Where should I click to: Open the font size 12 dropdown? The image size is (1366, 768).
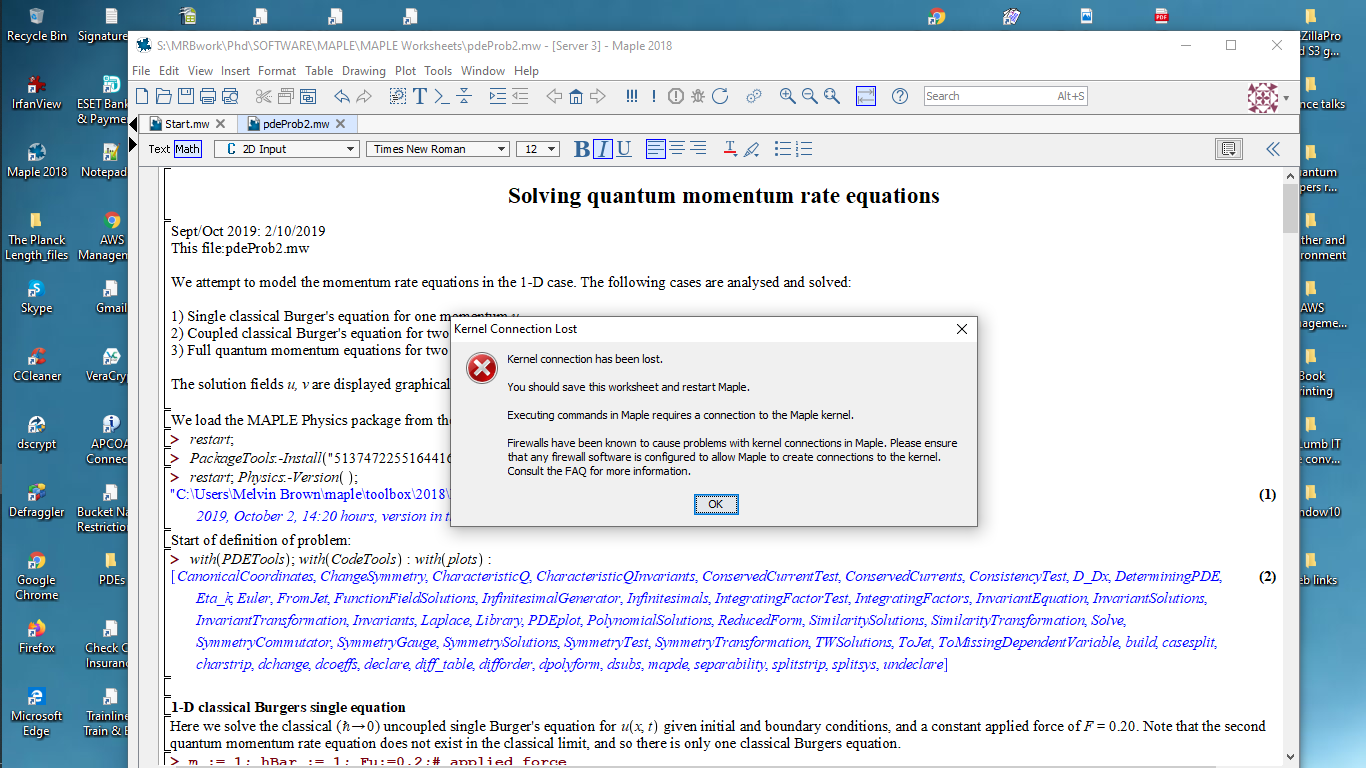click(537, 149)
